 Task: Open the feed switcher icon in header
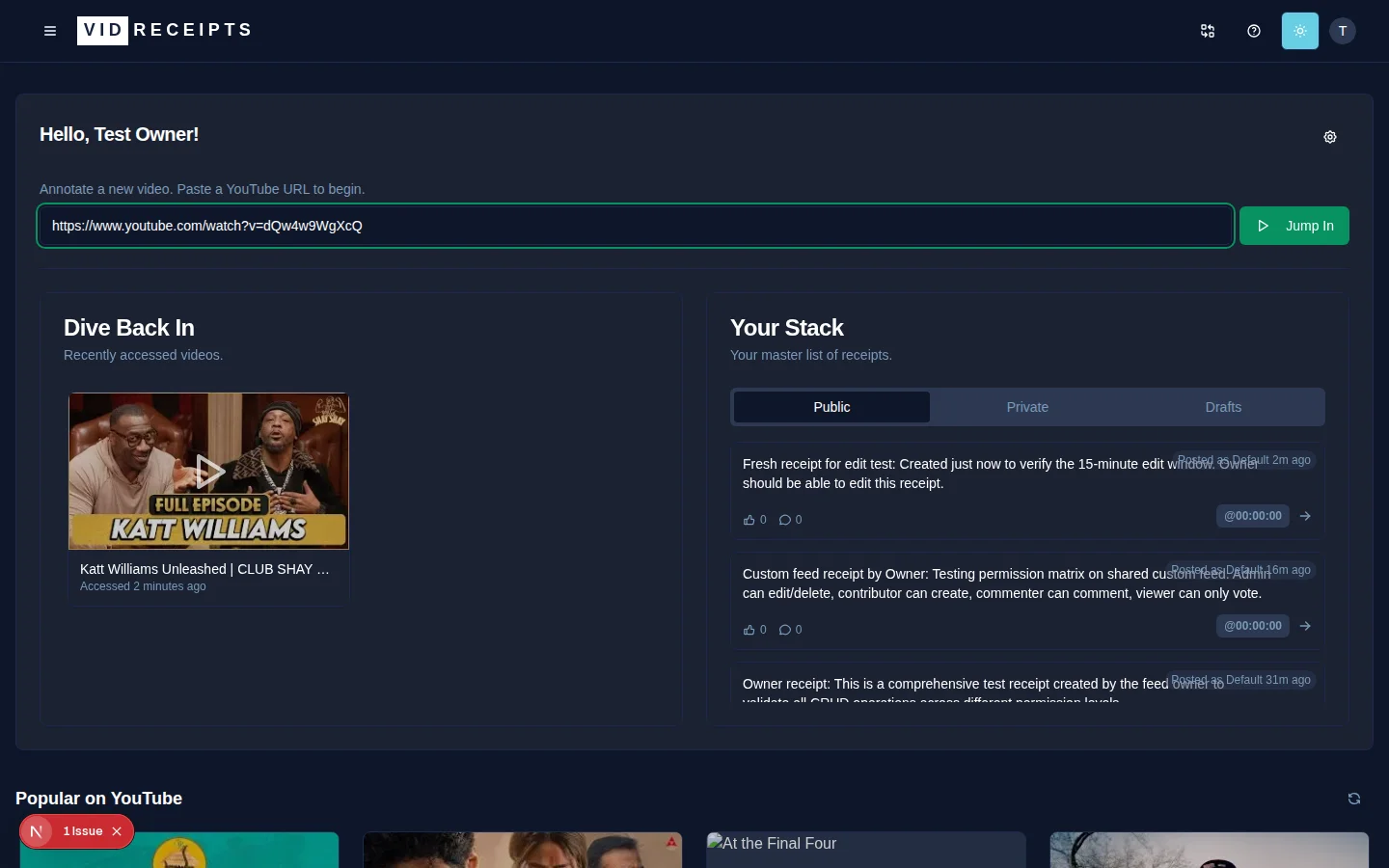click(x=1208, y=31)
